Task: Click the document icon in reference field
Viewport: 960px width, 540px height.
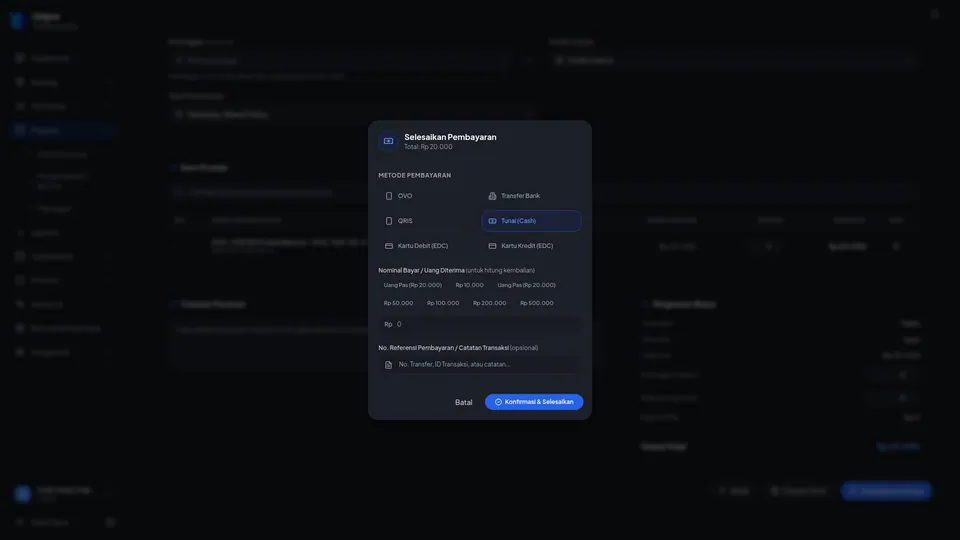Action: pos(388,365)
